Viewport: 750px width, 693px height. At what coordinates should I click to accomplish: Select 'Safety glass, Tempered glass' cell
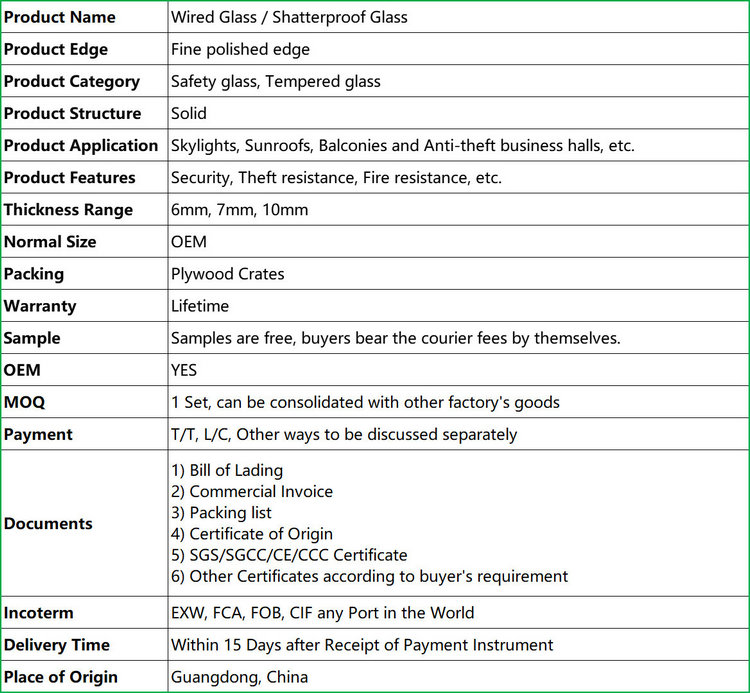point(275,81)
